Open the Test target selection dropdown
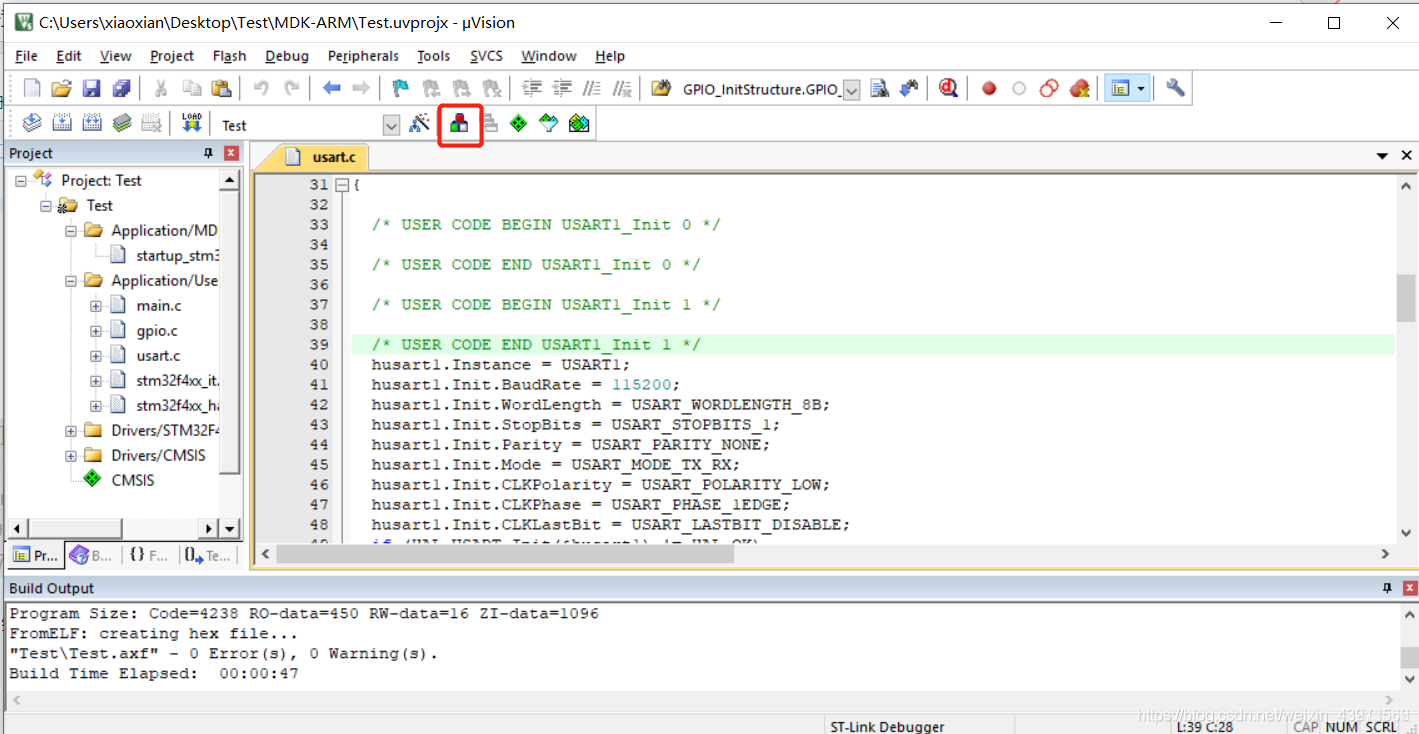Screen dimensions: 1419x734 click(391, 125)
